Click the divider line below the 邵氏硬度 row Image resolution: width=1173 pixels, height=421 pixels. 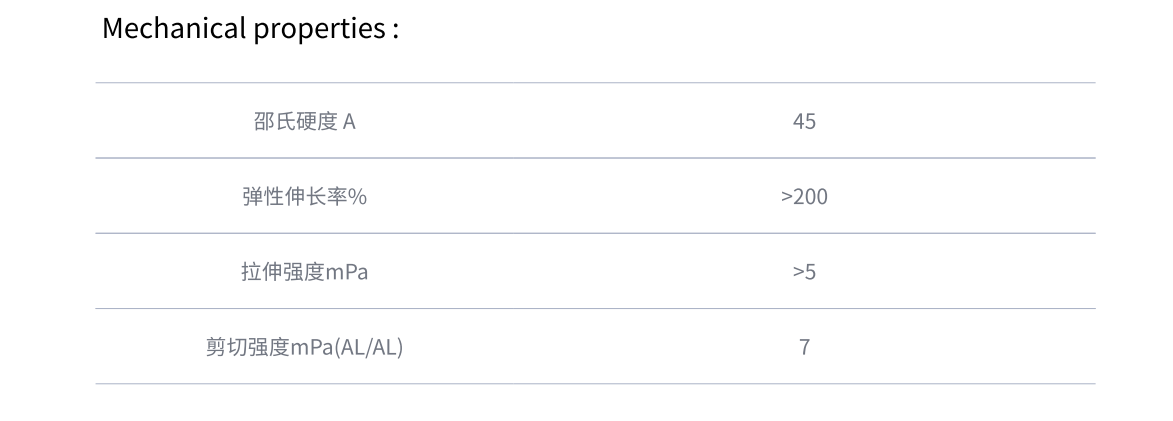coord(595,158)
